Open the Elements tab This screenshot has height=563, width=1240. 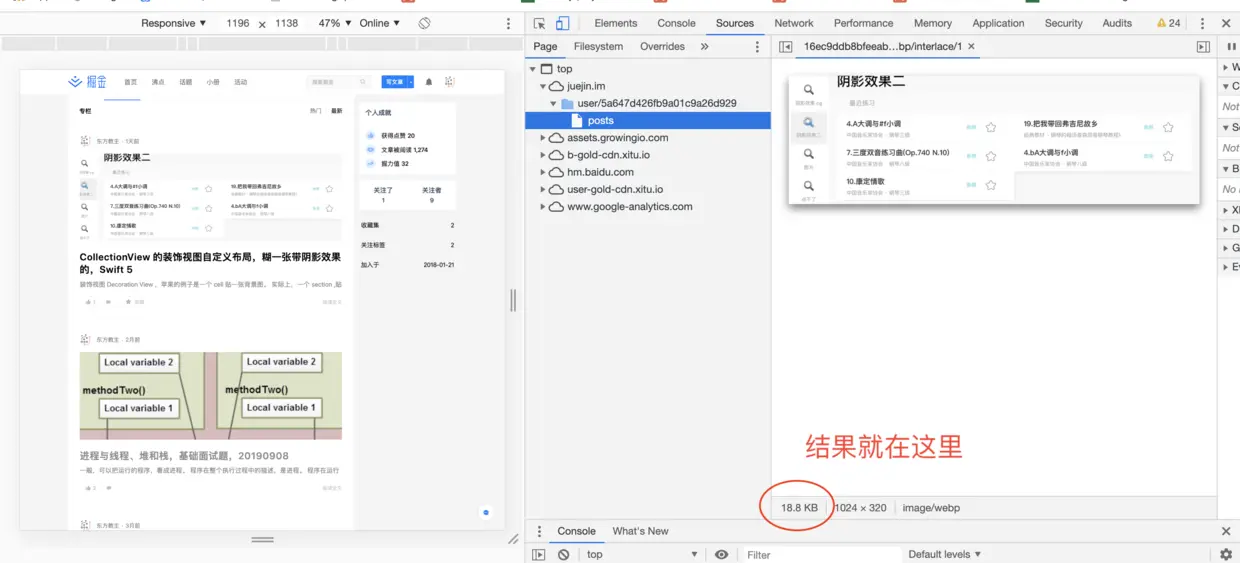pyautogui.click(x=616, y=23)
